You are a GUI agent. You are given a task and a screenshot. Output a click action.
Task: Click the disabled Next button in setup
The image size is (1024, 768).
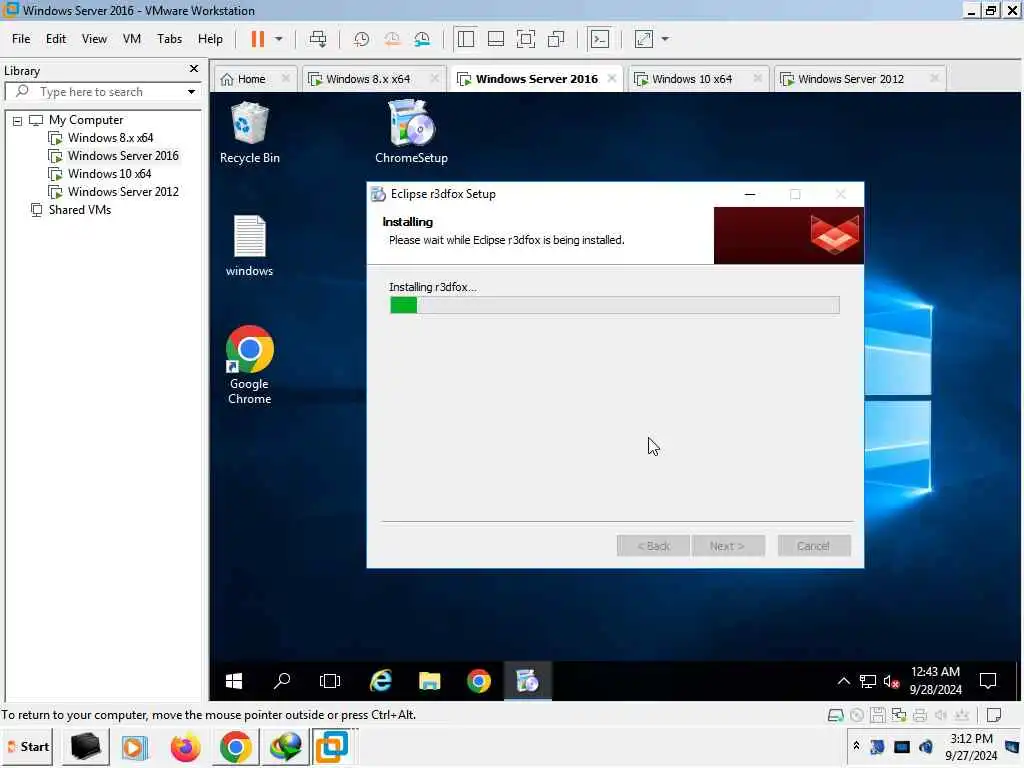click(x=728, y=546)
